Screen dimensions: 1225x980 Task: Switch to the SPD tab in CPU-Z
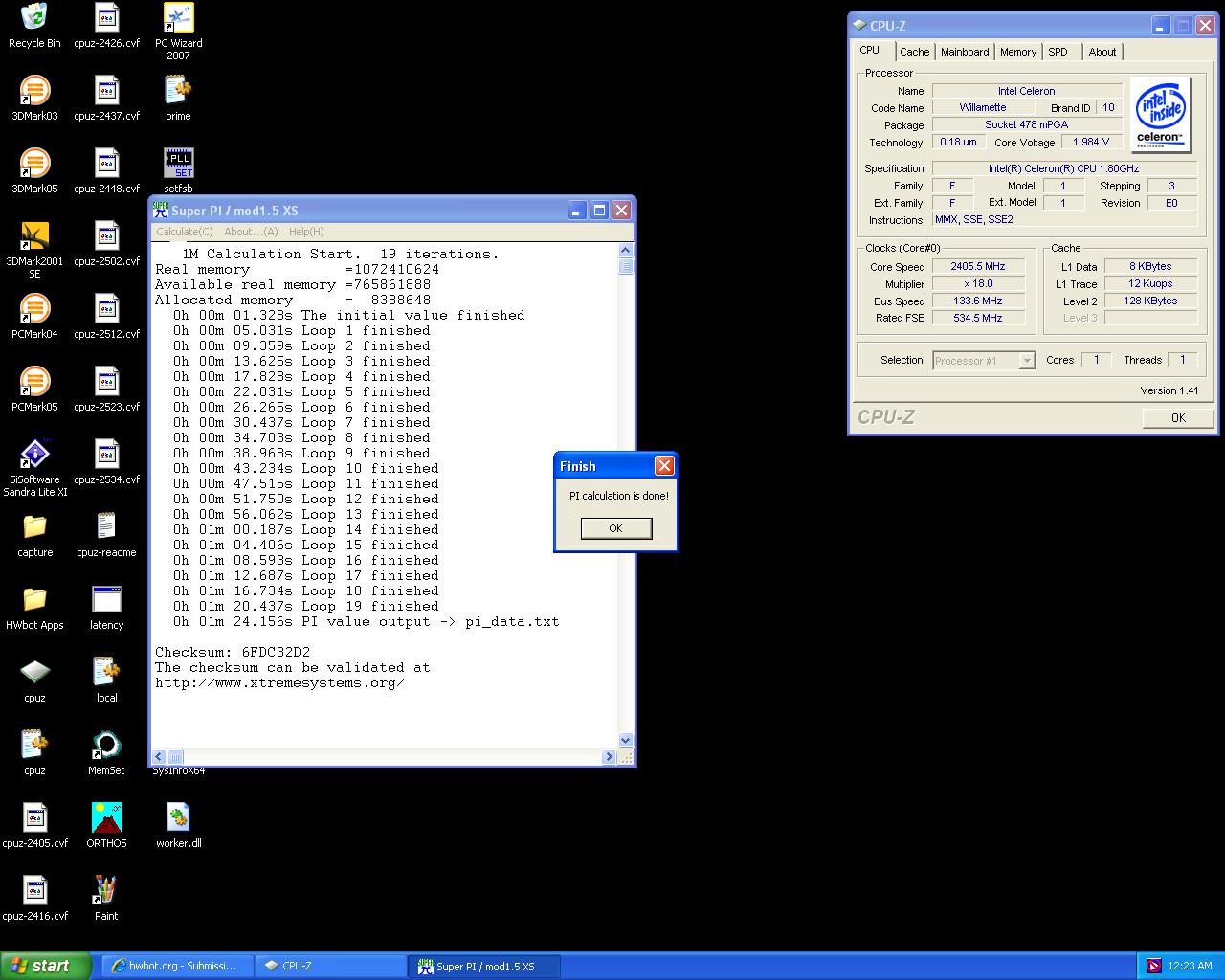(x=1058, y=52)
